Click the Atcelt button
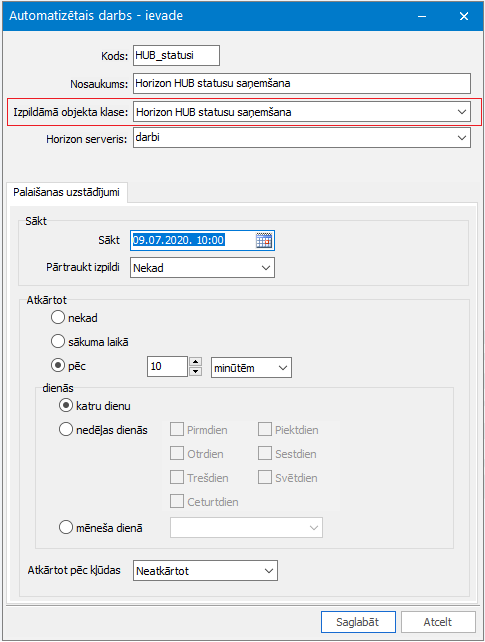This screenshot has height=642, width=485. pyautogui.click(x=438, y=622)
